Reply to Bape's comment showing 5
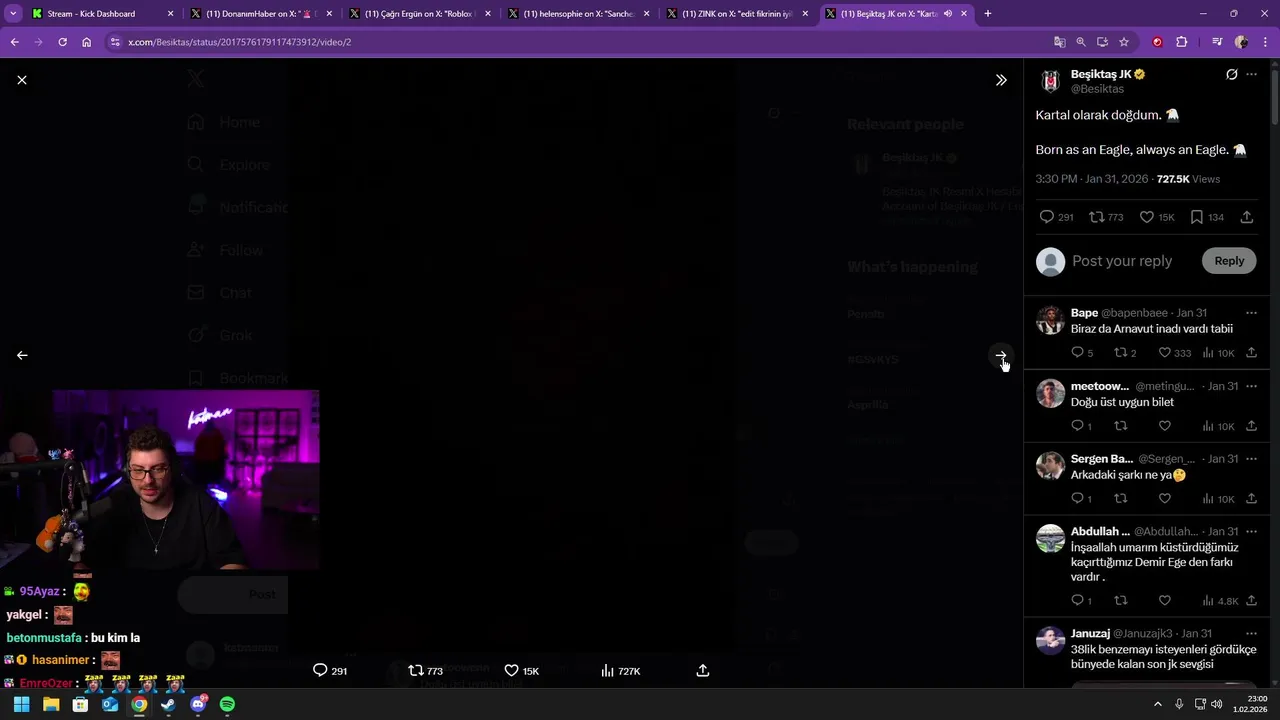This screenshot has width=1280, height=720. pos(1081,353)
